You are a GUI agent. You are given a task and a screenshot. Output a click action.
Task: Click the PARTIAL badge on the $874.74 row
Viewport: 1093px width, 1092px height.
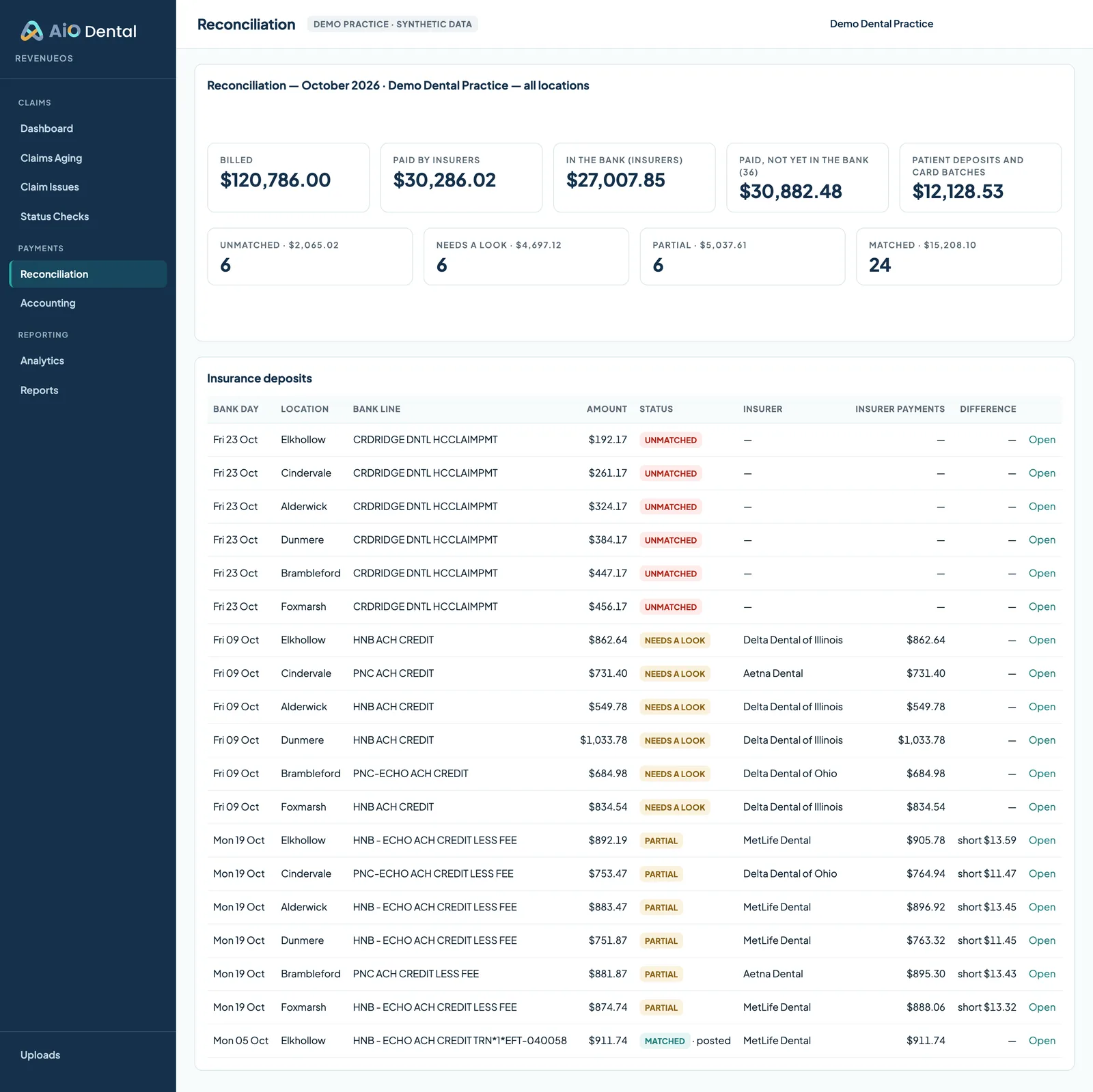pos(661,1007)
